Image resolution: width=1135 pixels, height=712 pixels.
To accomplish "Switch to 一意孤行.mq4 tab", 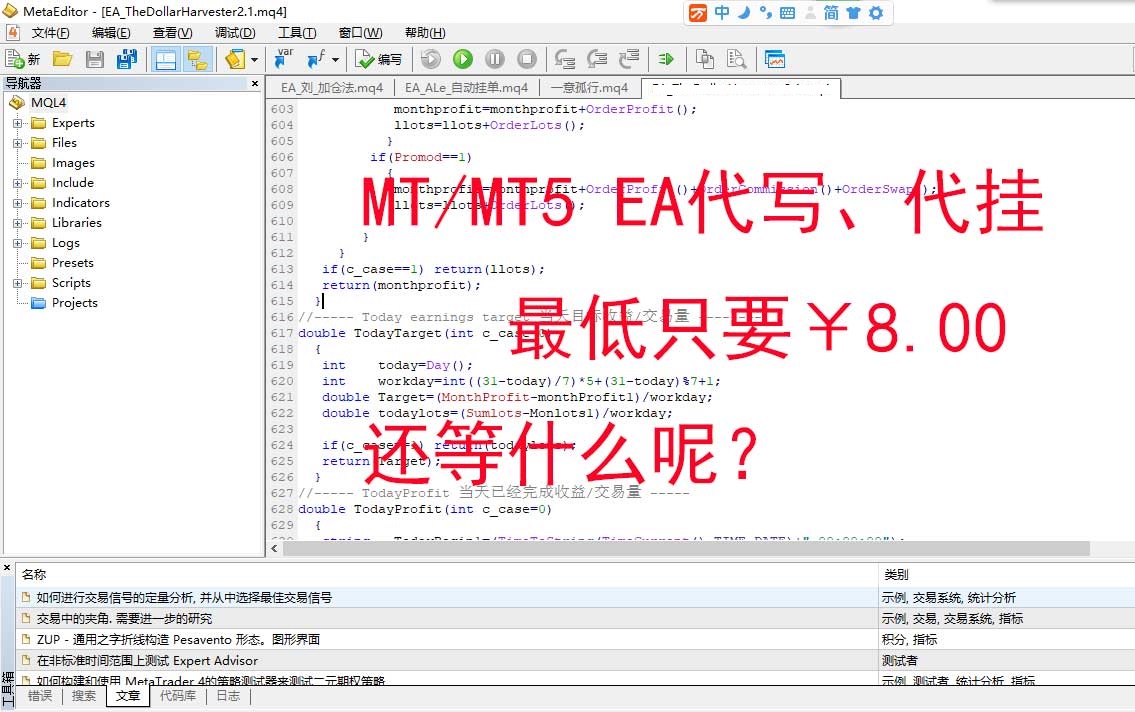I will point(589,88).
